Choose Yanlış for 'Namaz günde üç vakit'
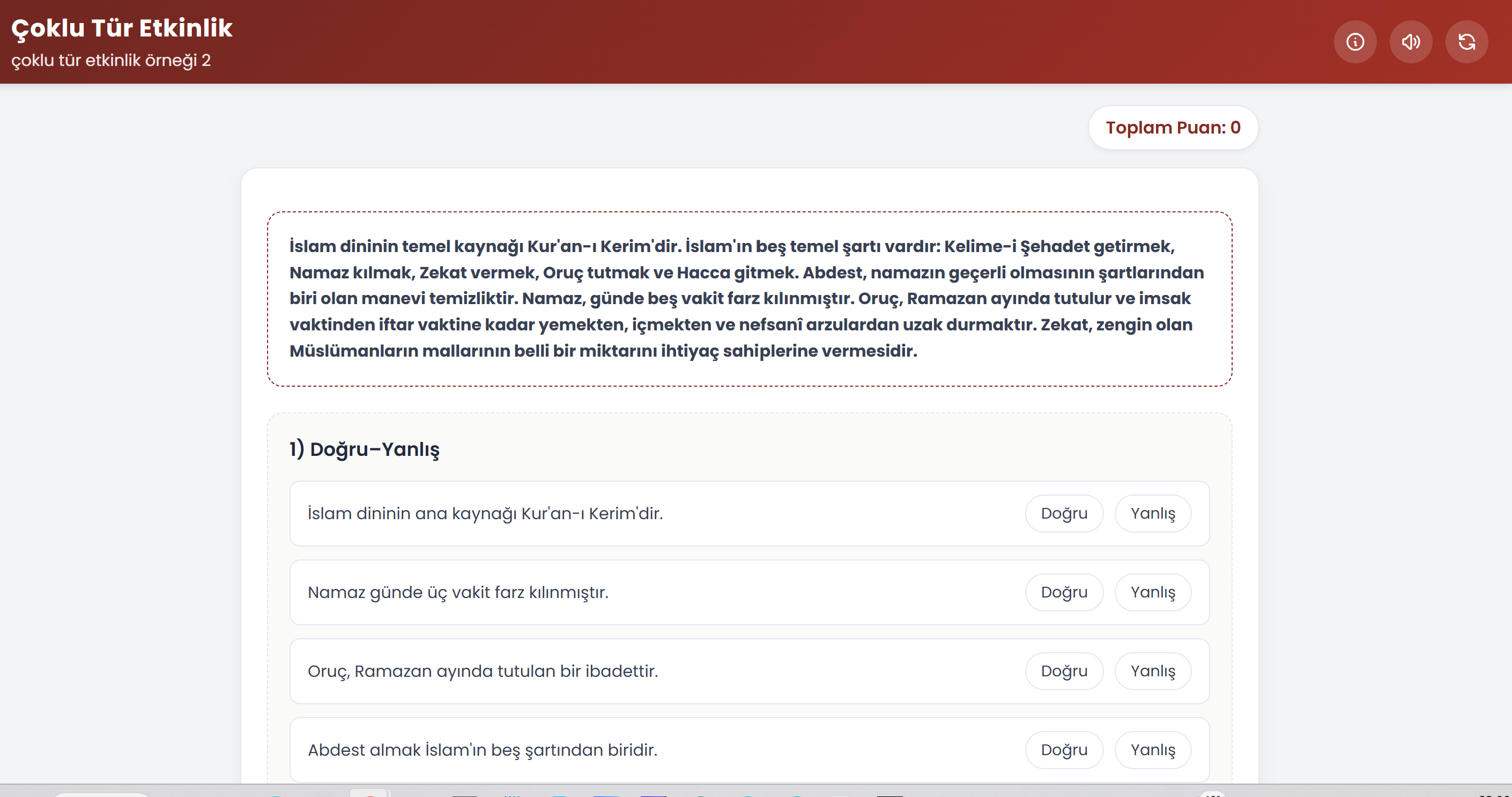The image size is (1512, 797). (1153, 592)
